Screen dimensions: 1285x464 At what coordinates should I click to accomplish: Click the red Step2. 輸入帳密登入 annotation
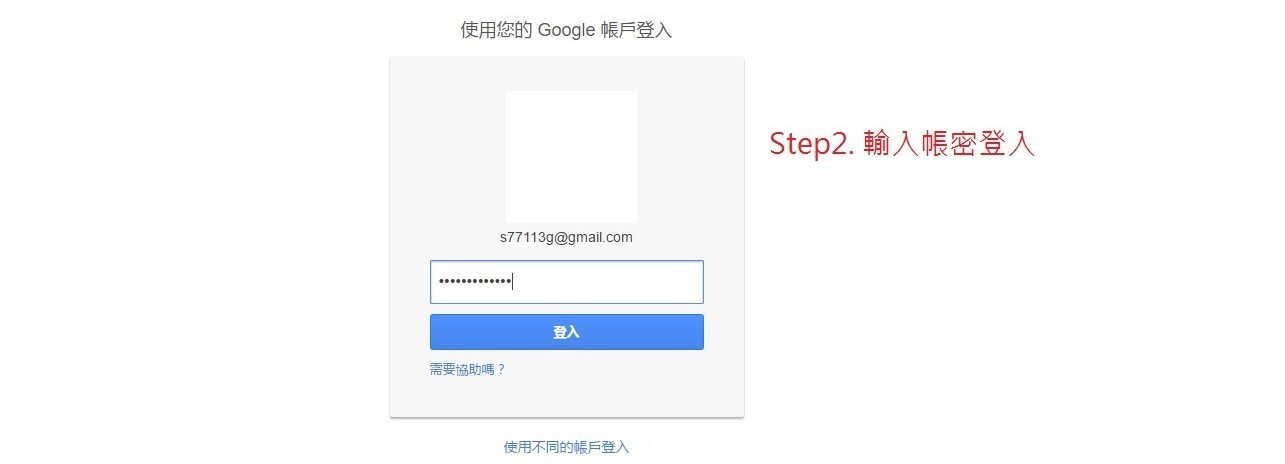click(x=902, y=144)
